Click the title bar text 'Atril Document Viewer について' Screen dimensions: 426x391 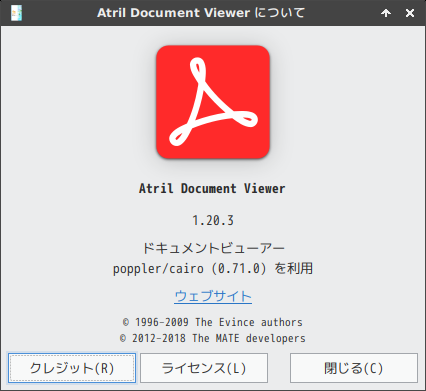click(201, 13)
